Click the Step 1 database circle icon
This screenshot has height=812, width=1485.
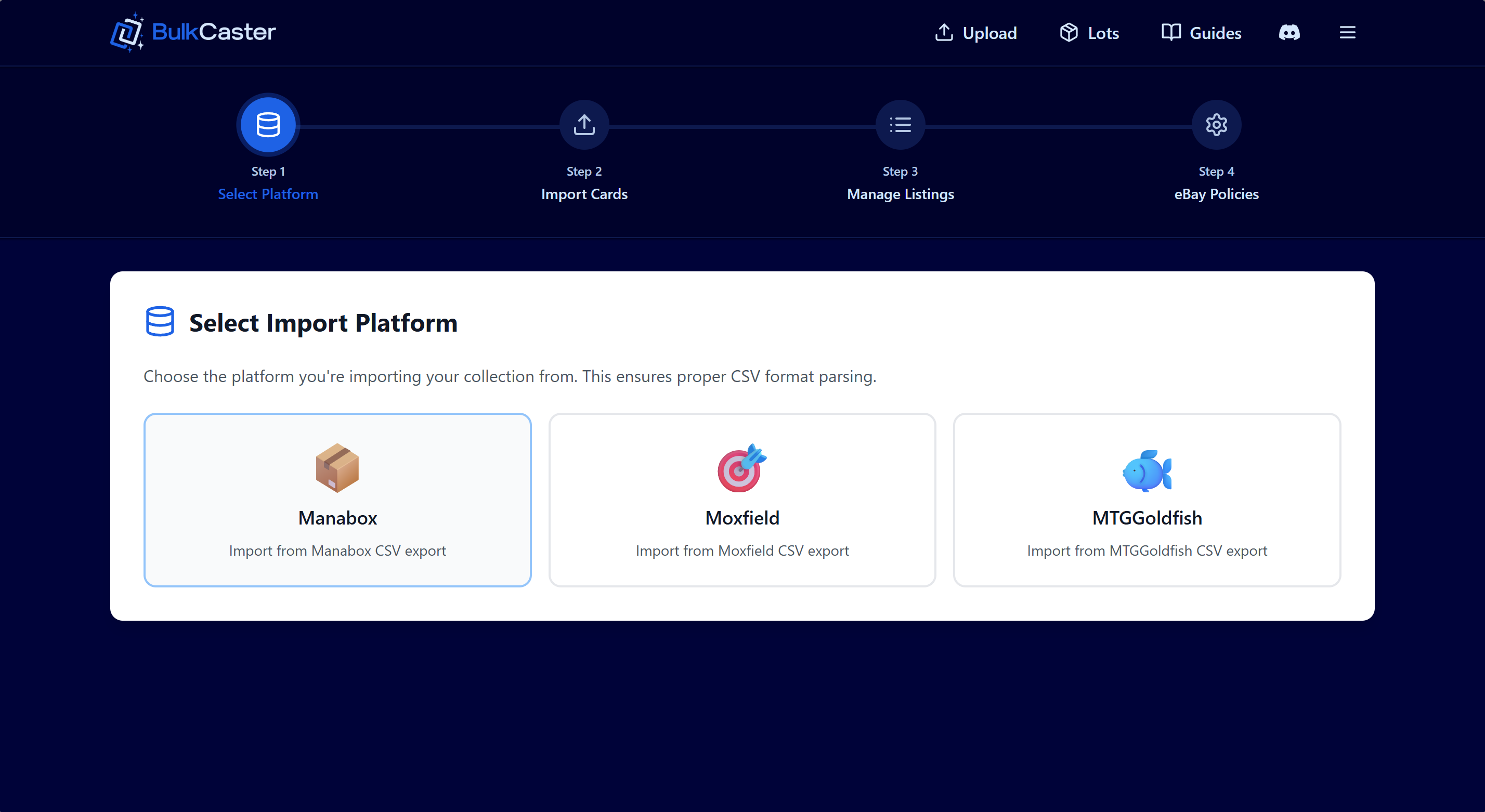pyautogui.click(x=268, y=124)
